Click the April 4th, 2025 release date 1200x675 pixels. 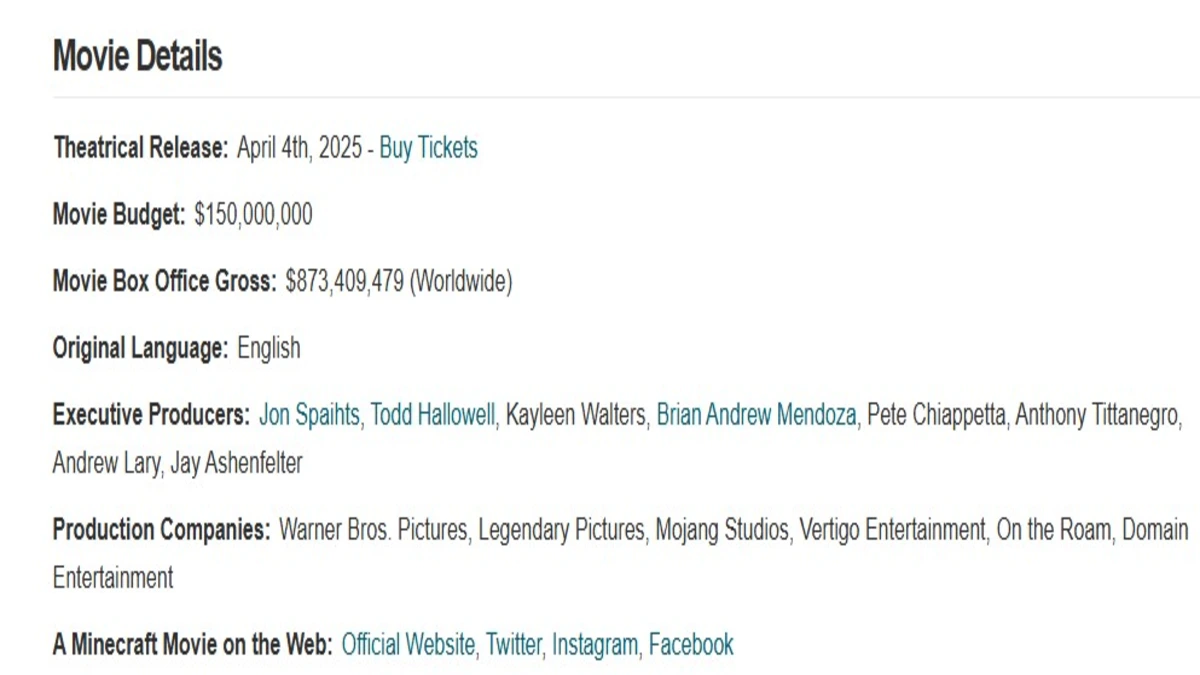coord(300,149)
